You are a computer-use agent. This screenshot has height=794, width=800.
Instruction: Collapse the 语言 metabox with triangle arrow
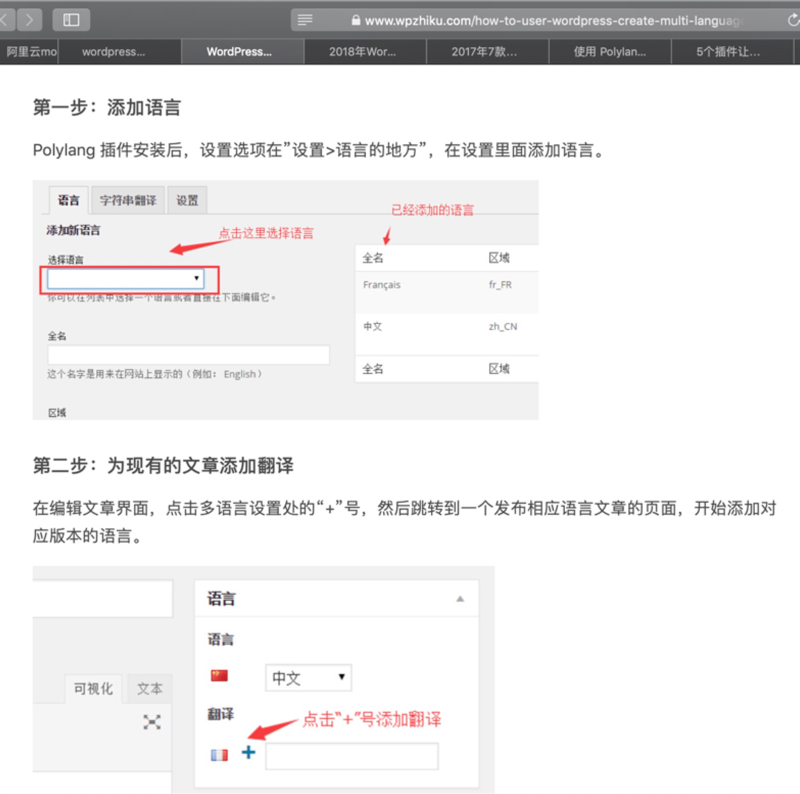coord(460,599)
